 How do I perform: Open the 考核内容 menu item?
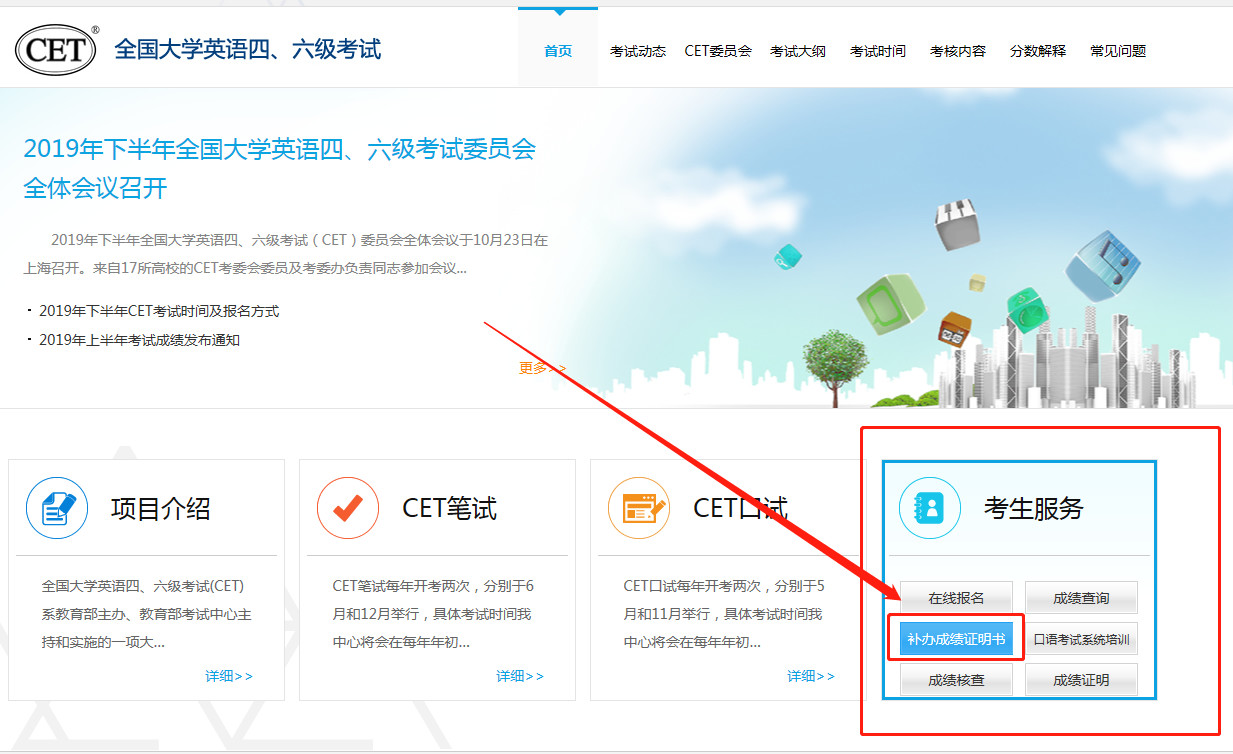click(958, 51)
